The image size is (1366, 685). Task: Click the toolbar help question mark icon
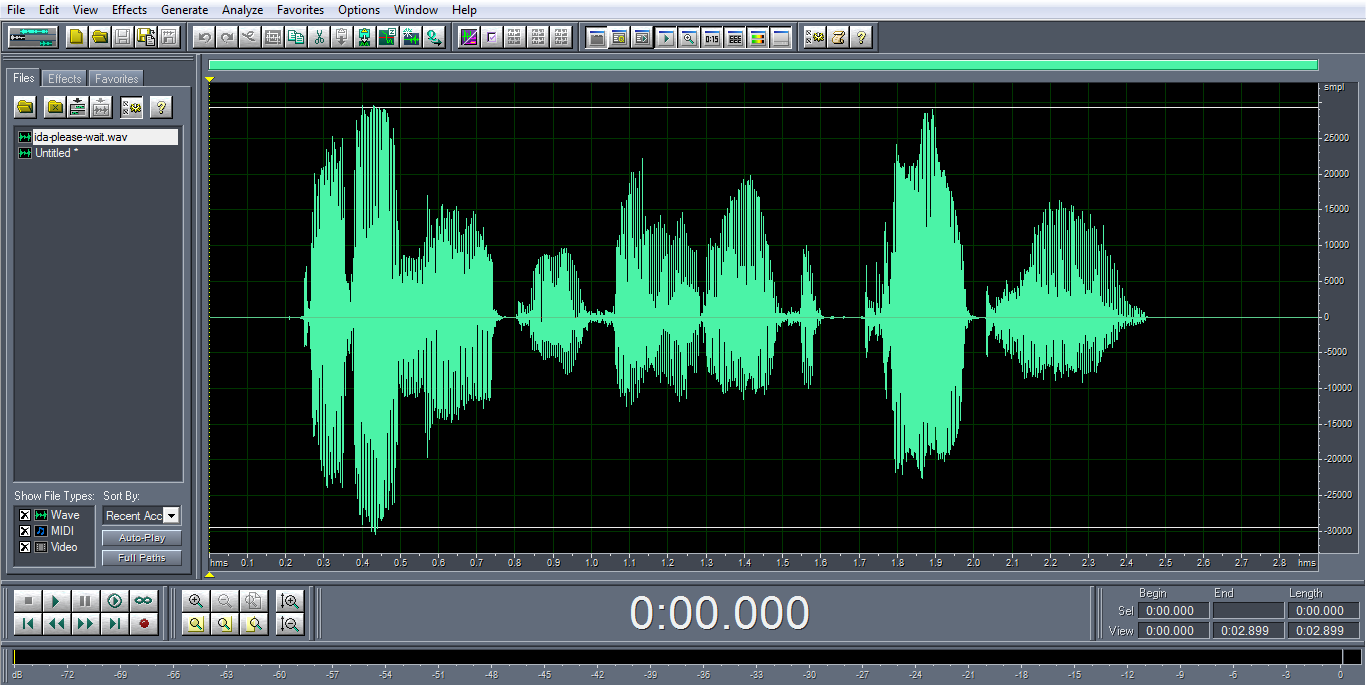pyautogui.click(x=861, y=37)
